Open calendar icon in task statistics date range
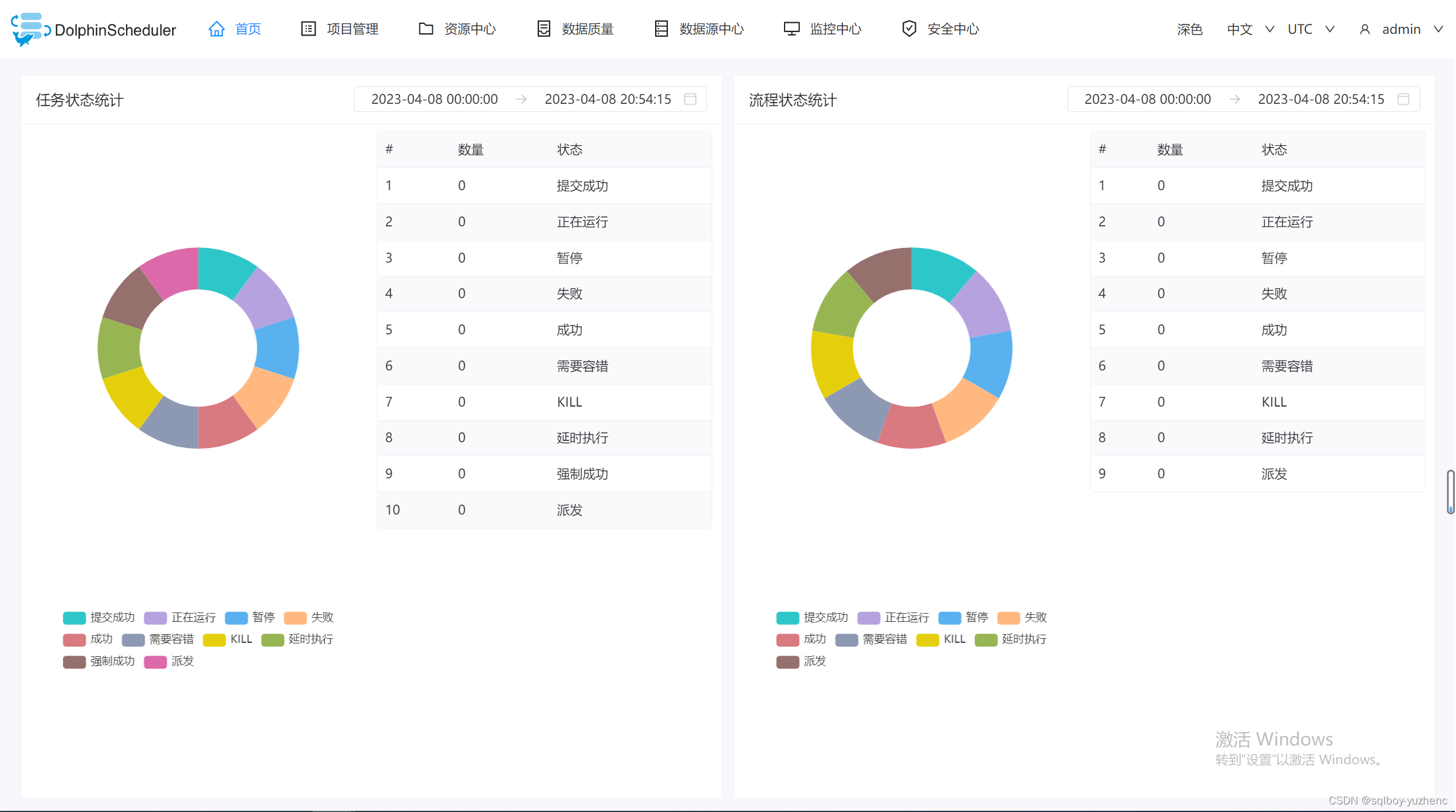 click(690, 99)
